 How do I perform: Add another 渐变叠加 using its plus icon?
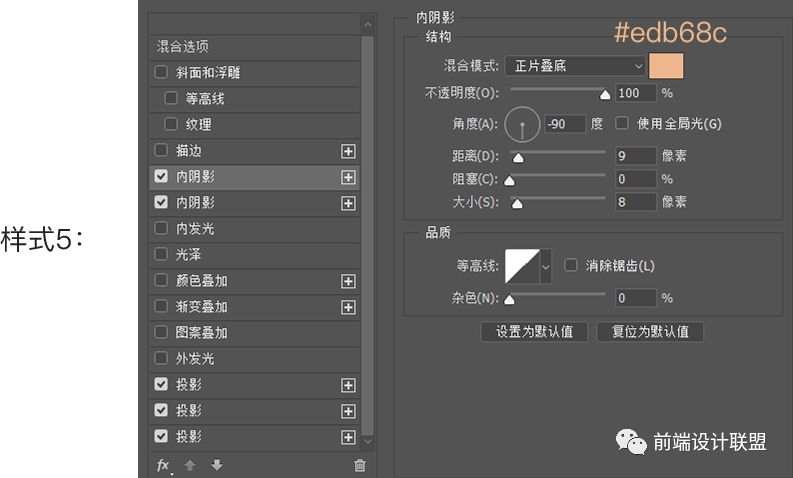coord(348,307)
